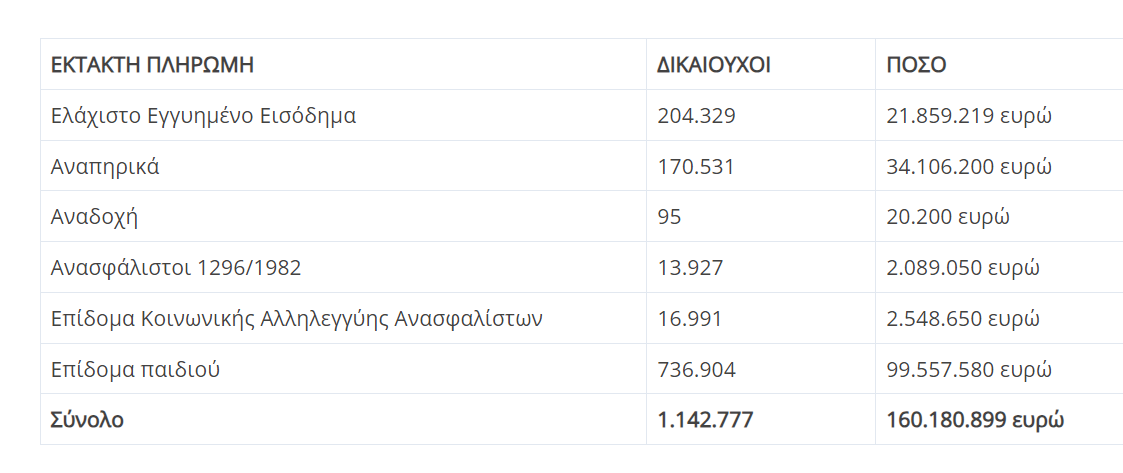Select total beneficiaries 1.142.777
The width and height of the screenshot is (1123, 473).
(x=705, y=420)
